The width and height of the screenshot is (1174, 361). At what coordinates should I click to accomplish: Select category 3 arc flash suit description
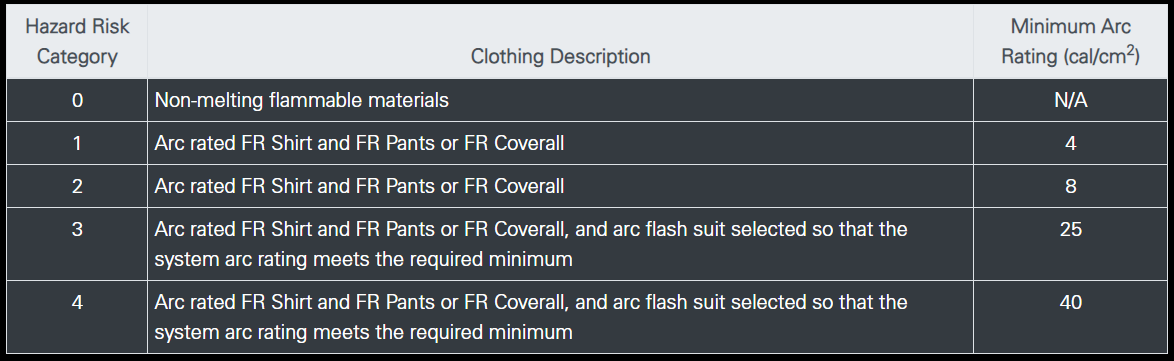point(531,244)
